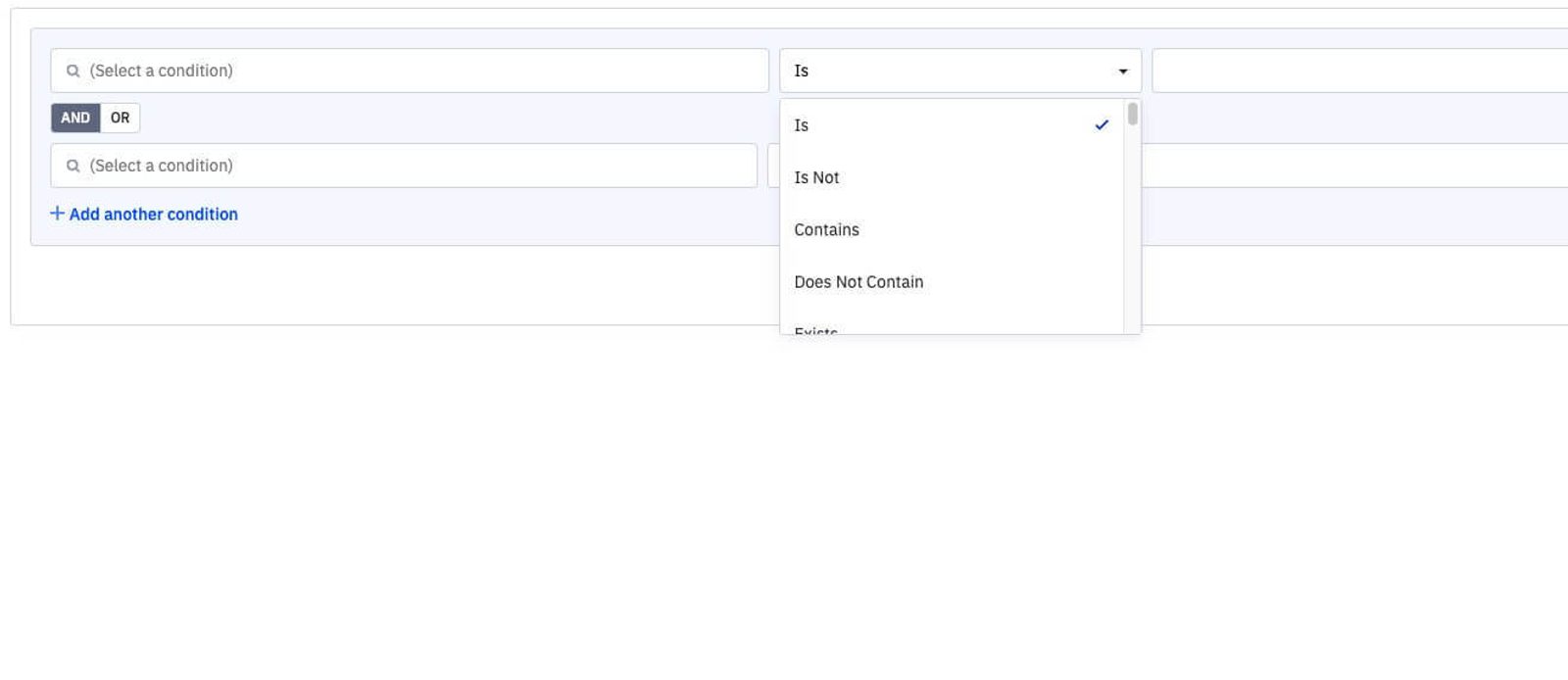Click the plus icon beside Add another condition
Viewport: 1568px width, 680px height.
[x=57, y=214]
